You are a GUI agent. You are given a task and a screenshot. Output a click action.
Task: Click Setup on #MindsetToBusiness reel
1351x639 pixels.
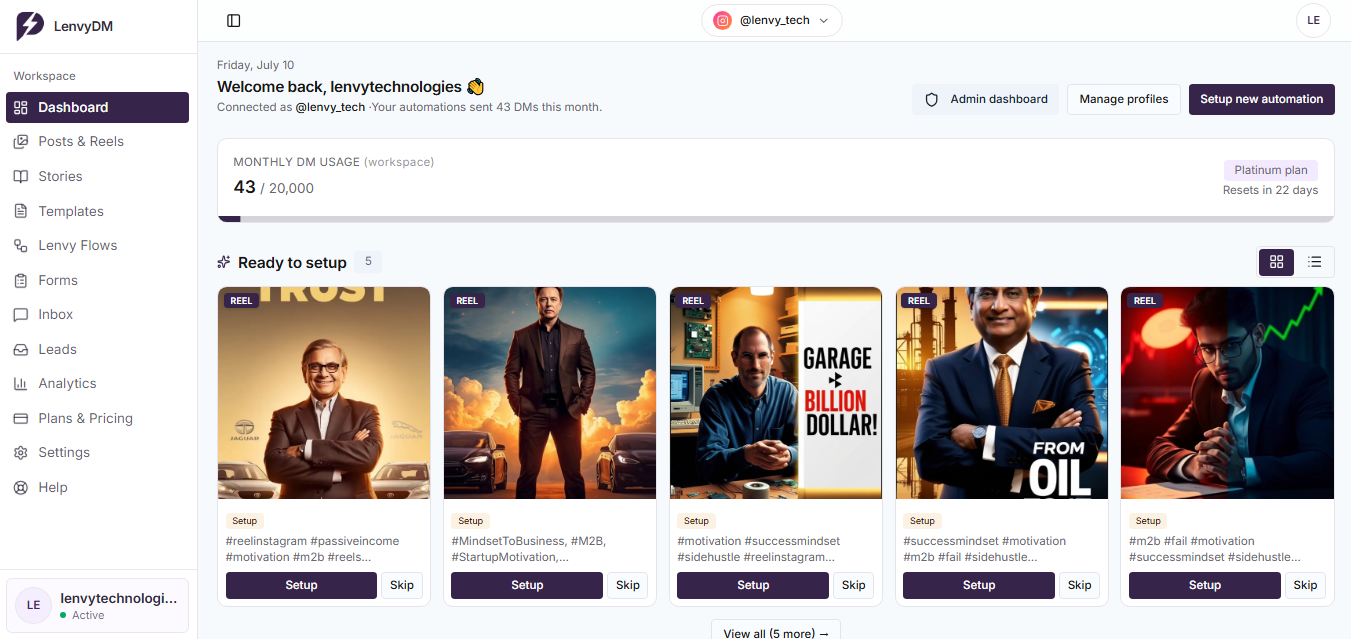tap(527, 585)
